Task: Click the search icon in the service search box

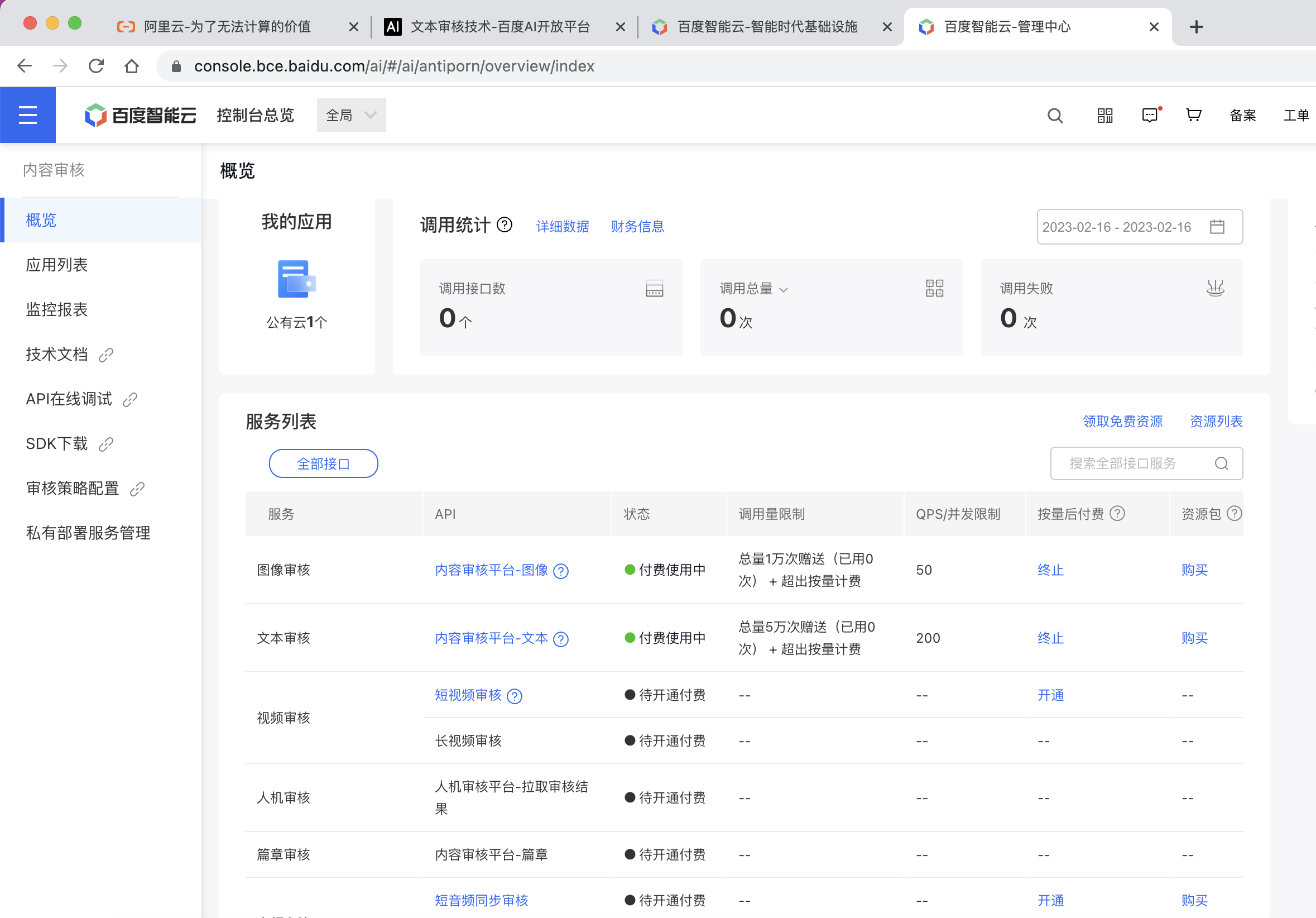Action: point(1221,463)
